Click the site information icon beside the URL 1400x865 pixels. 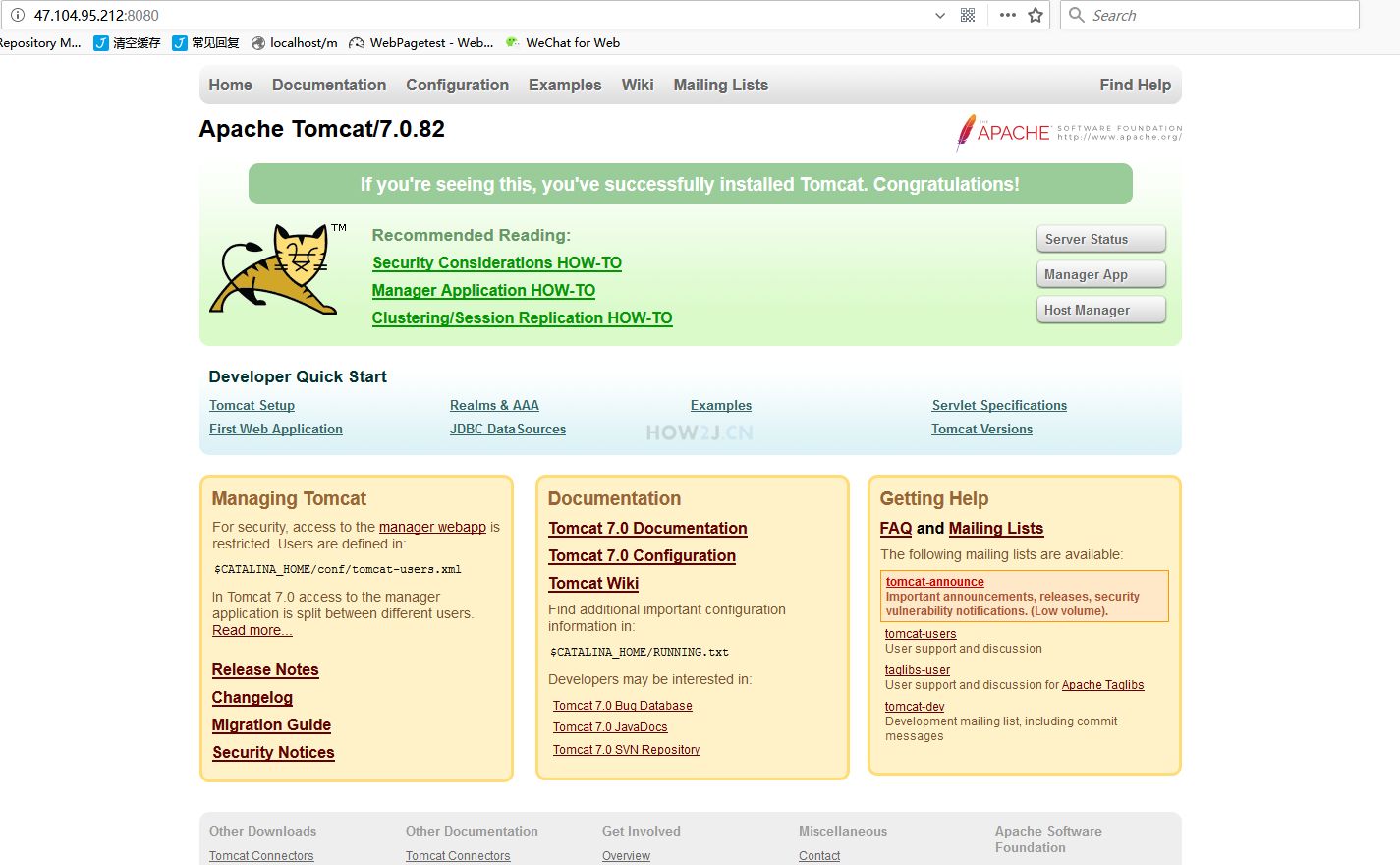click(x=17, y=15)
